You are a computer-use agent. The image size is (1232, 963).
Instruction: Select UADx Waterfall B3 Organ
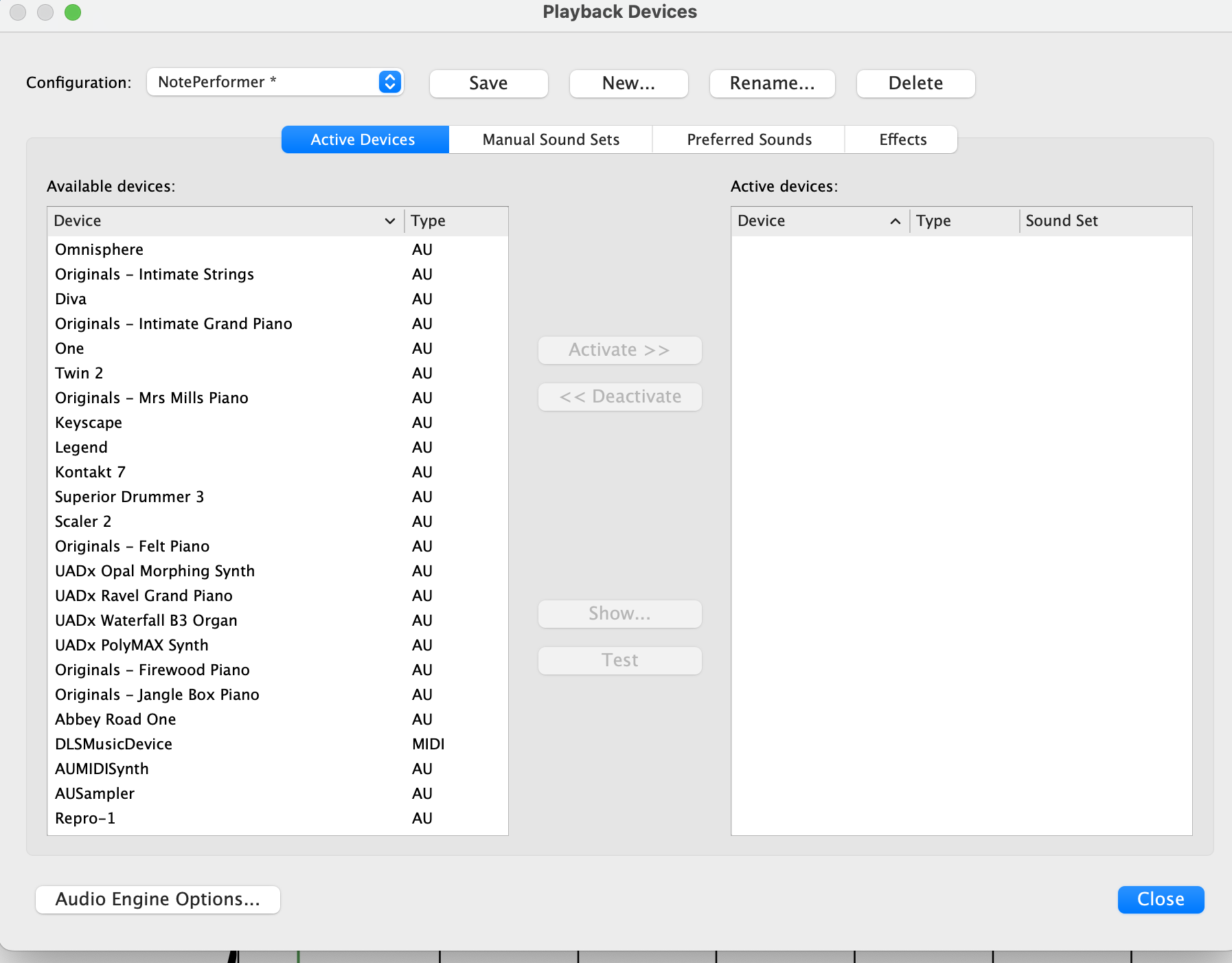pyautogui.click(x=277, y=620)
